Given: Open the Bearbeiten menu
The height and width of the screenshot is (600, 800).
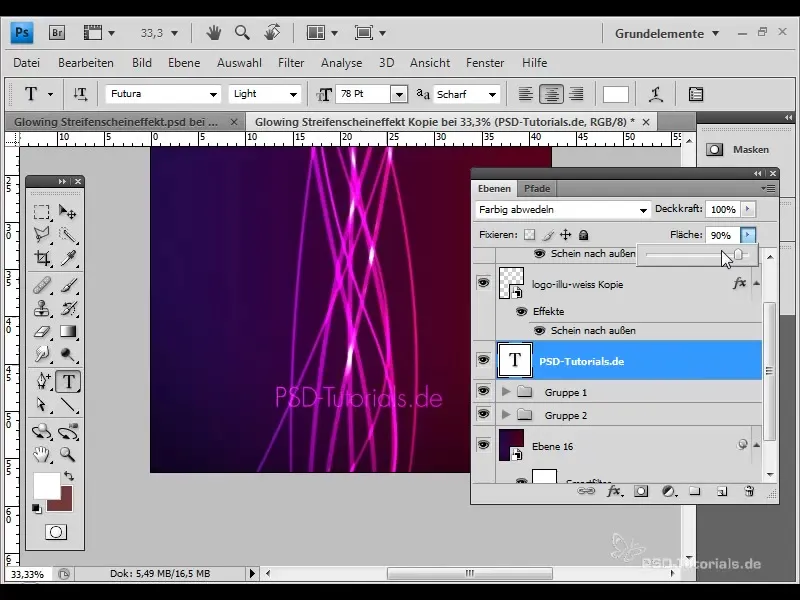Looking at the screenshot, I should [86, 63].
